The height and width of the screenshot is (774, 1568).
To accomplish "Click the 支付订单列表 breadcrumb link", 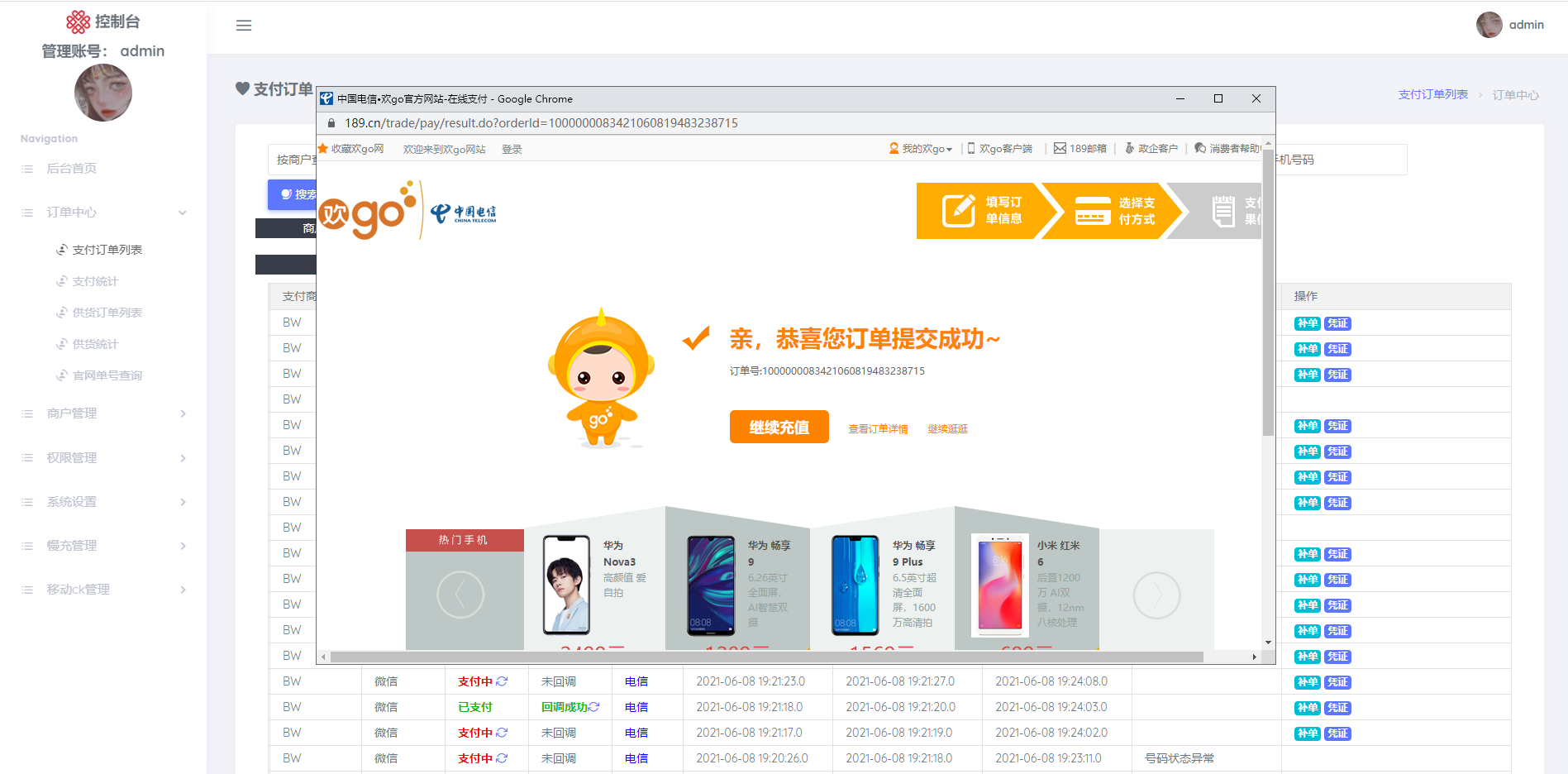I will pos(1432,95).
